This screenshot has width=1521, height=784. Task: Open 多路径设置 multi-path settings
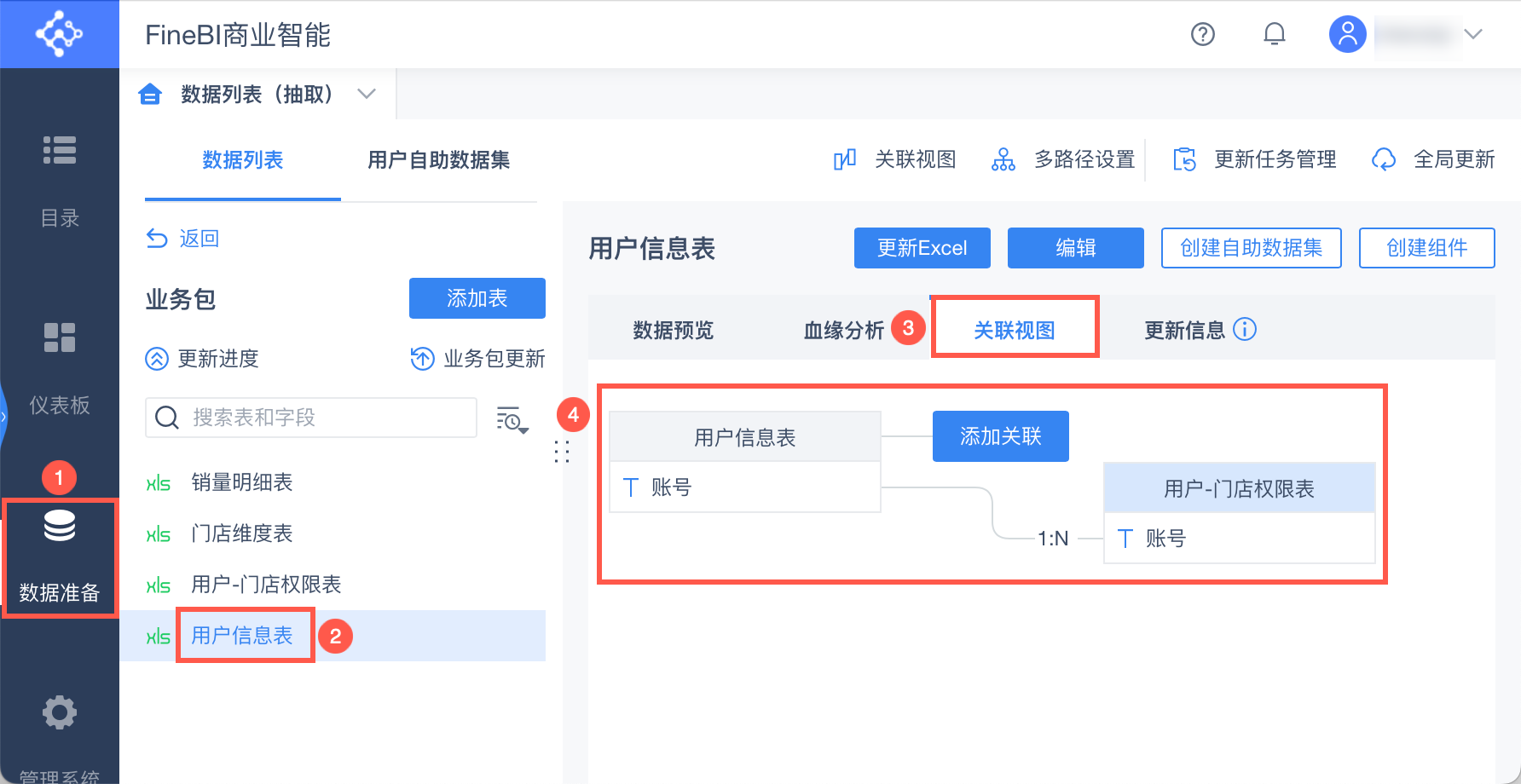1063,159
